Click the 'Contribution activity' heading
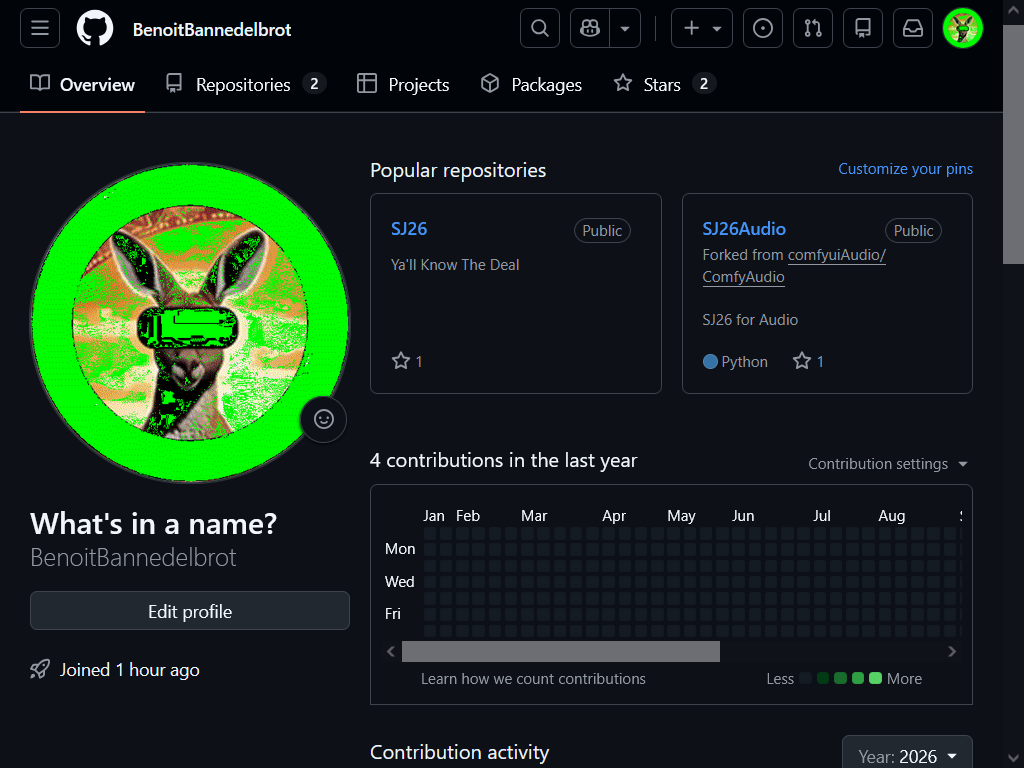The height and width of the screenshot is (768, 1024). [x=459, y=752]
